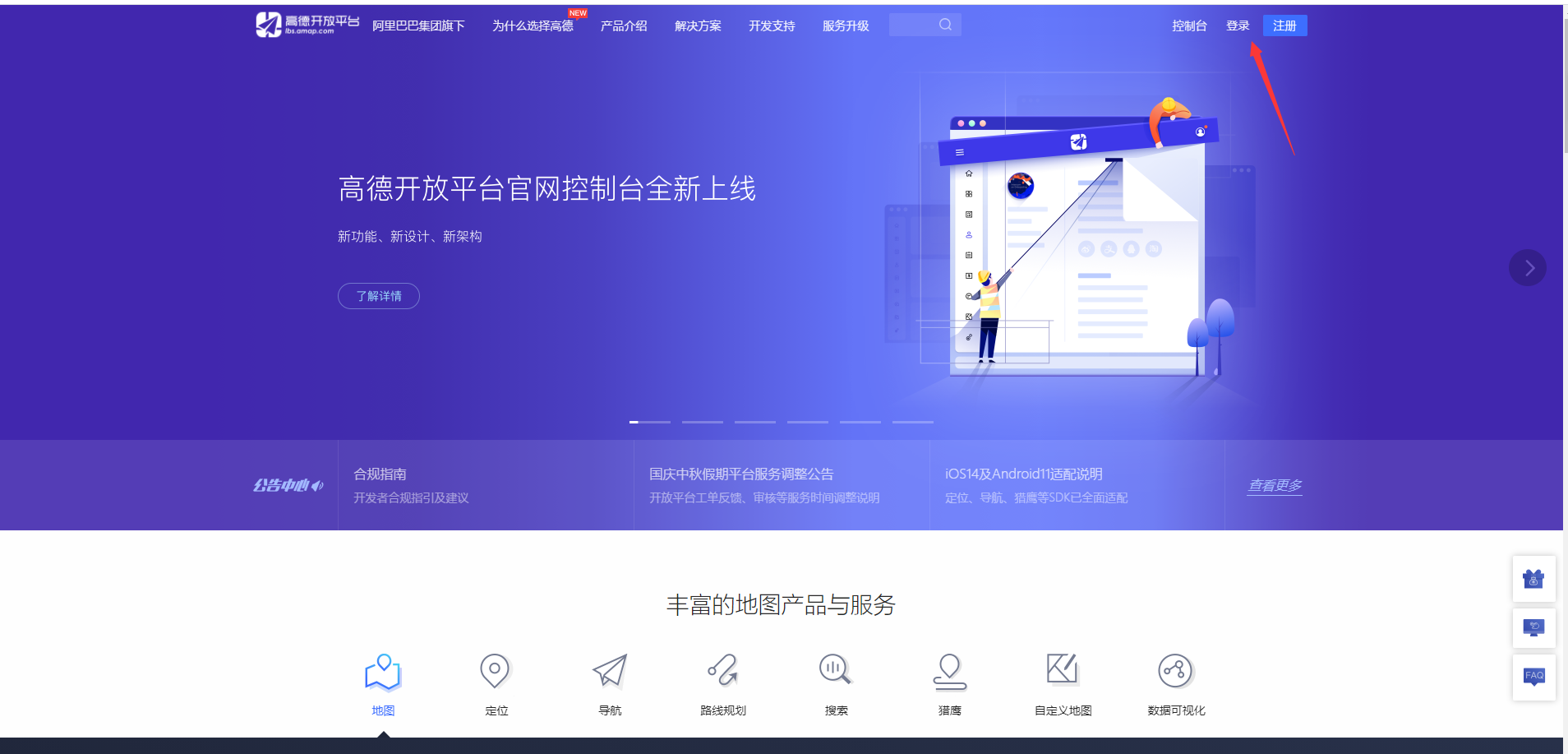The image size is (1568, 754).
Task: Open the floating FAQ bubble icon
Action: [x=1533, y=676]
